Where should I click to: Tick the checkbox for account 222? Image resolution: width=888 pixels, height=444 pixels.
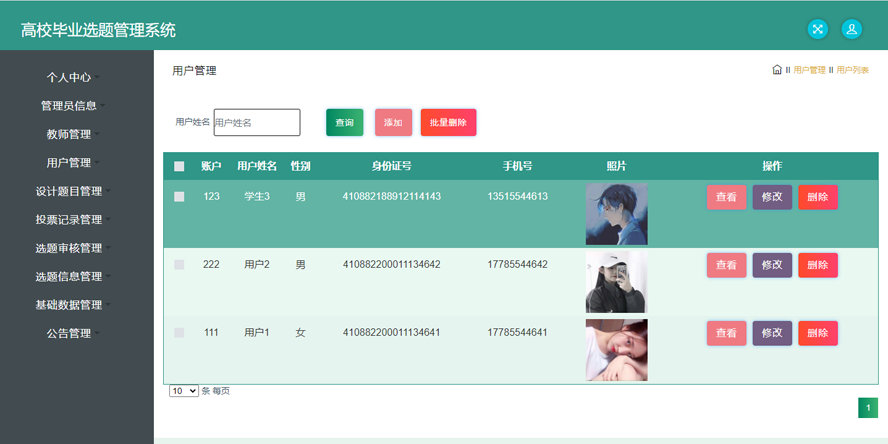[179, 265]
